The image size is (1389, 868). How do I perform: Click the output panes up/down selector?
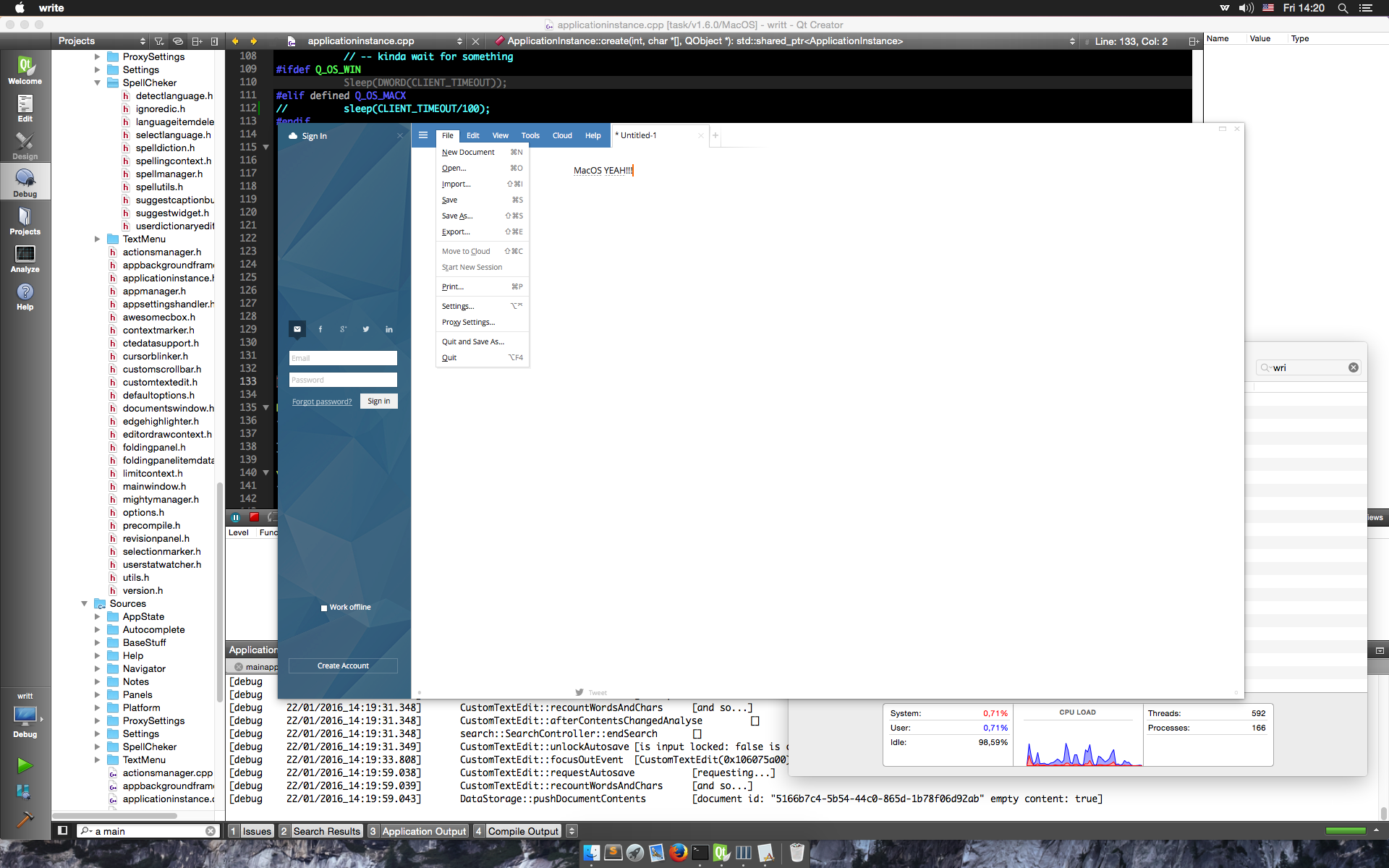[x=572, y=830]
